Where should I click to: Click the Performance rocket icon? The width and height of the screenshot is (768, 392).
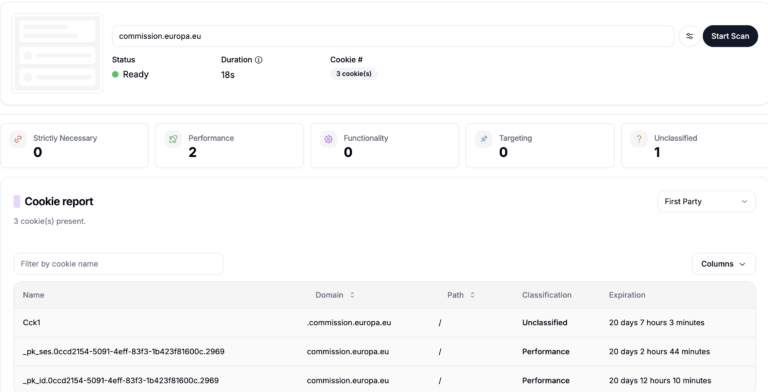pos(173,139)
